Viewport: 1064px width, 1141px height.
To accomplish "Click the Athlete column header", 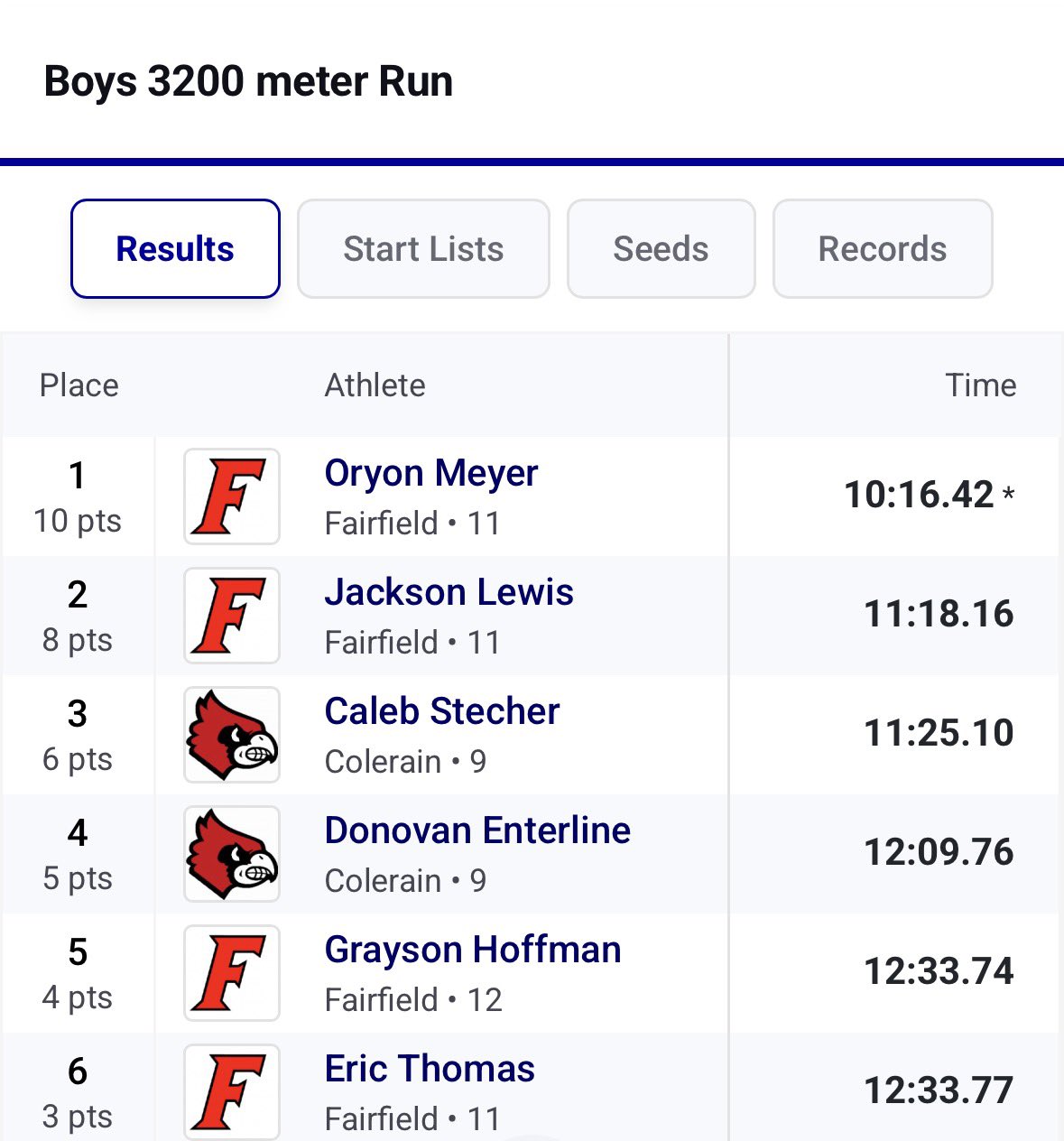I will tap(375, 385).
